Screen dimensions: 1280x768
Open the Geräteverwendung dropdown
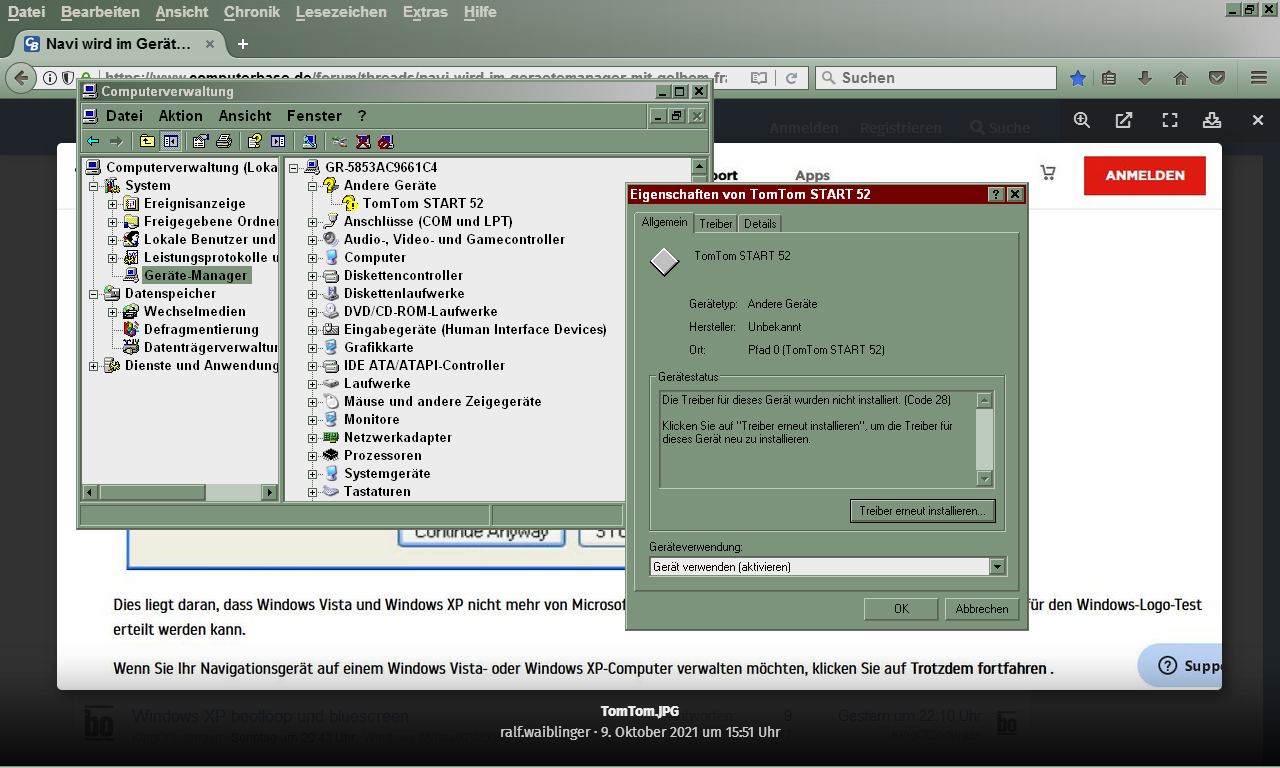(x=997, y=567)
